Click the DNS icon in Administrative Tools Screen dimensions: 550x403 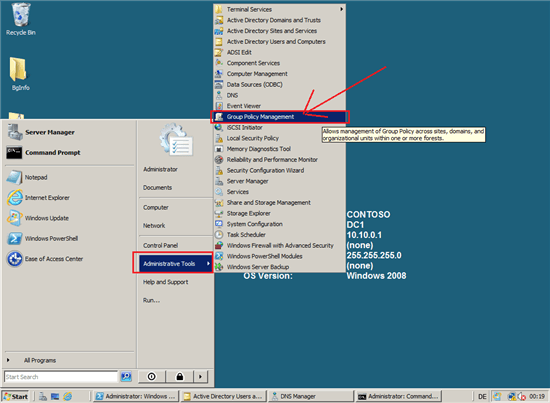point(219,95)
